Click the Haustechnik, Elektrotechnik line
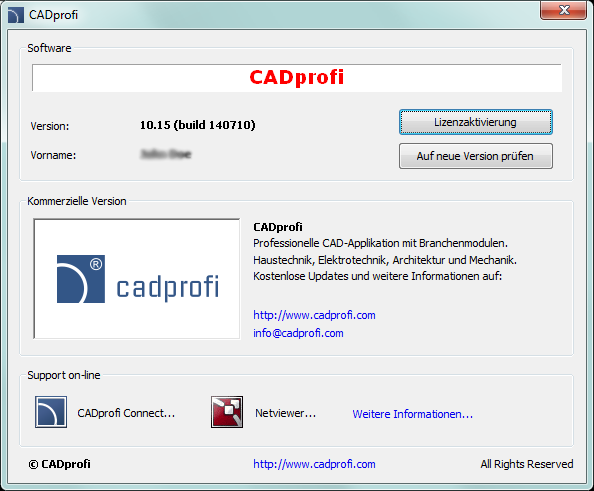This screenshot has width=594, height=491. [x=385, y=260]
